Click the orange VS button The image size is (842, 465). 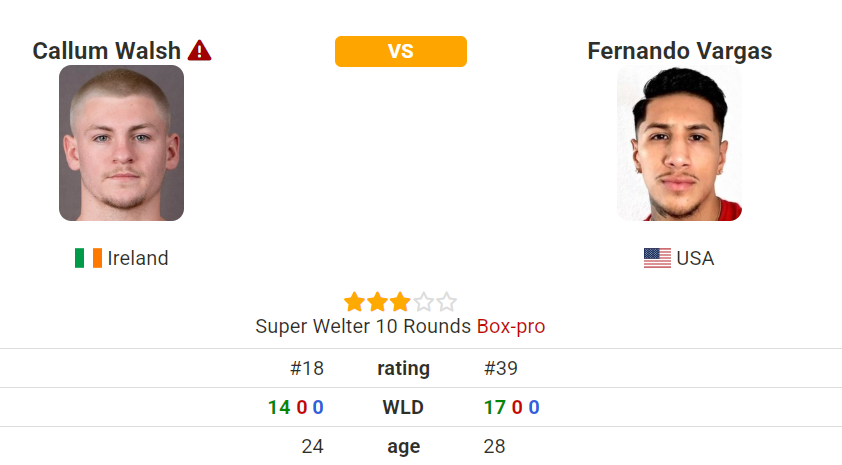point(401,52)
